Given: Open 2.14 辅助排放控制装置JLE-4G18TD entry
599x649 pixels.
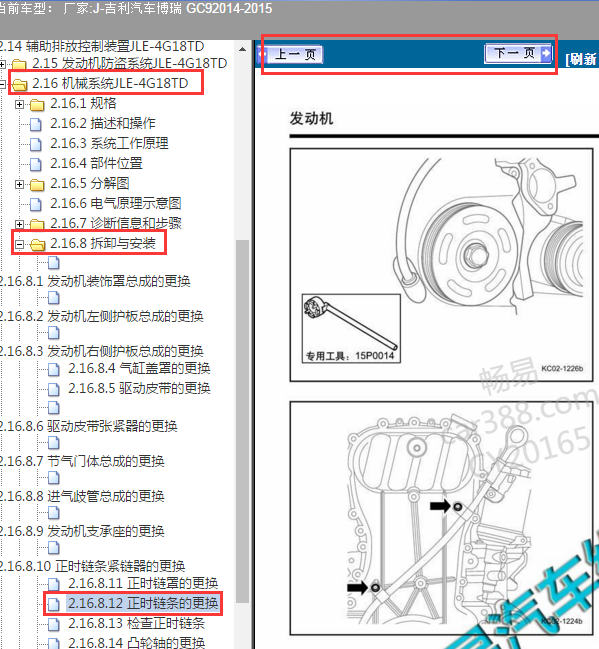Looking at the screenshot, I should pos(102,46).
